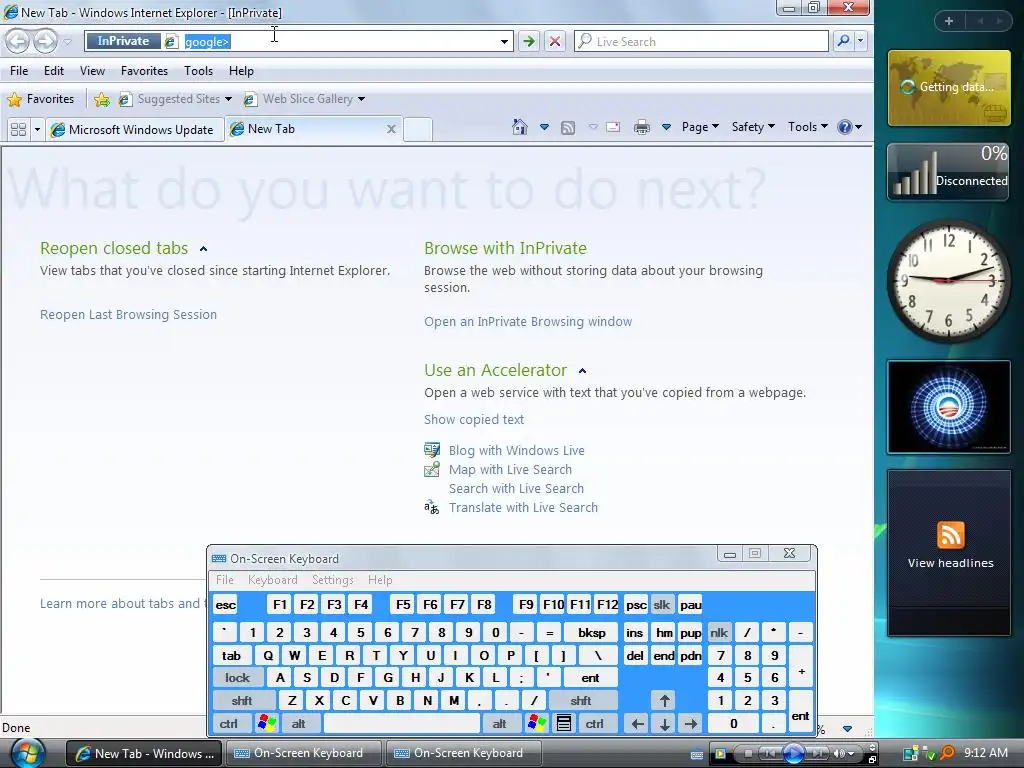Click Search with Live Search link
Viewport: 1024px width, 768px height.
[516, 488]
